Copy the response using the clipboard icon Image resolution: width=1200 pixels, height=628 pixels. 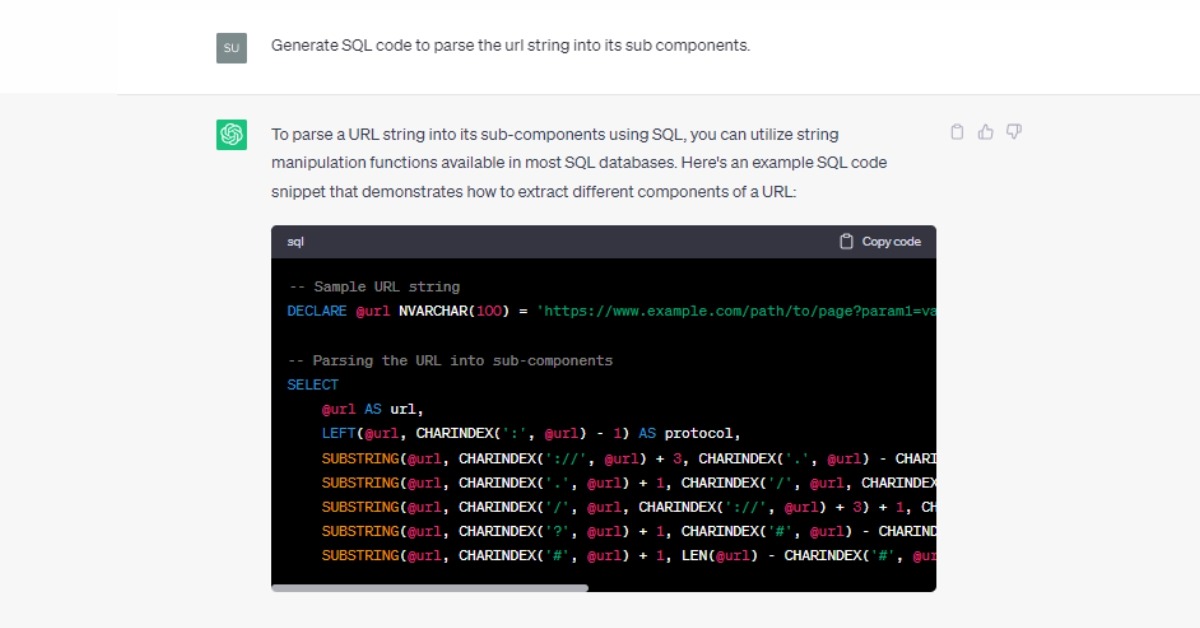point(957,132)
